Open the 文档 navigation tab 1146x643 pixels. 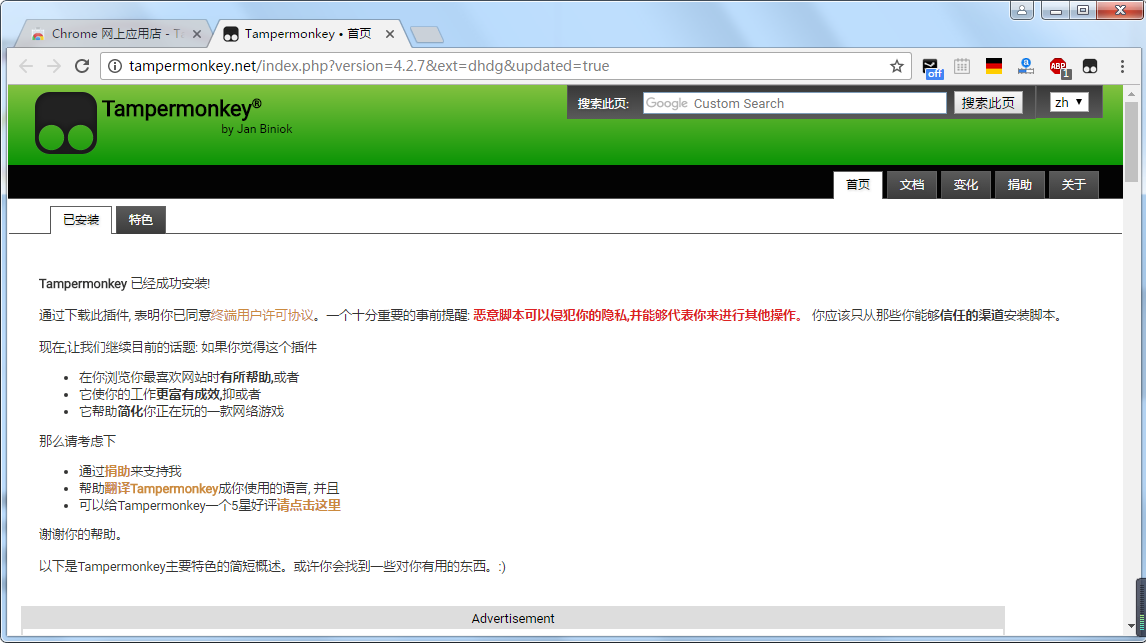click(x=911, y=185)
